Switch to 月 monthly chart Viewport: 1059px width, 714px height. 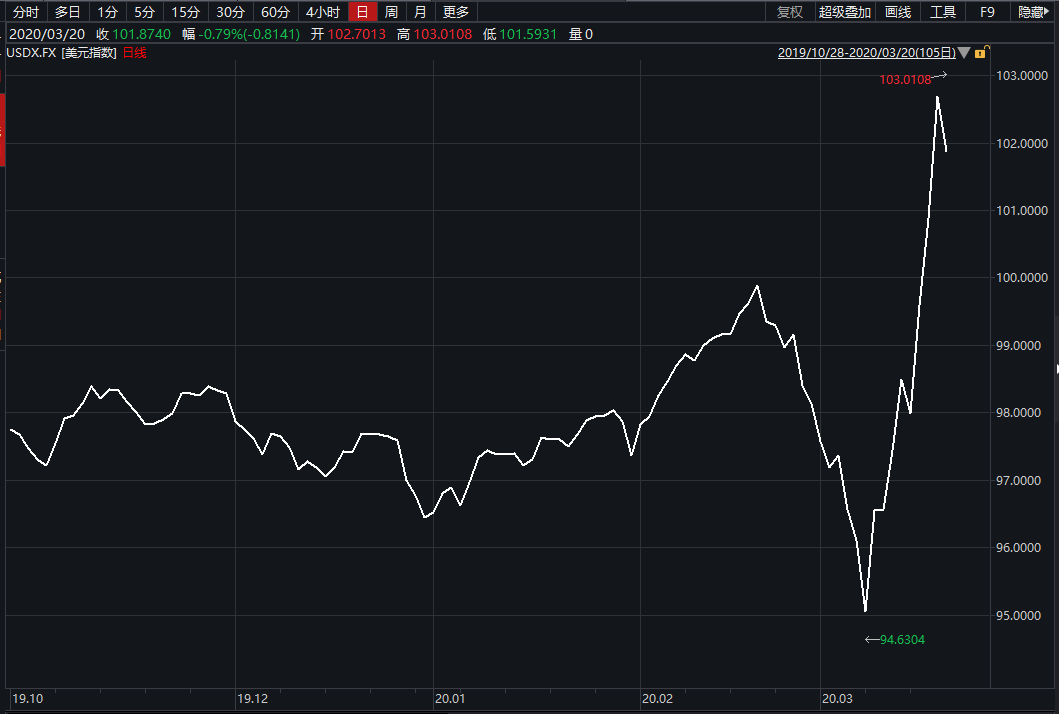tap(421, 12)
